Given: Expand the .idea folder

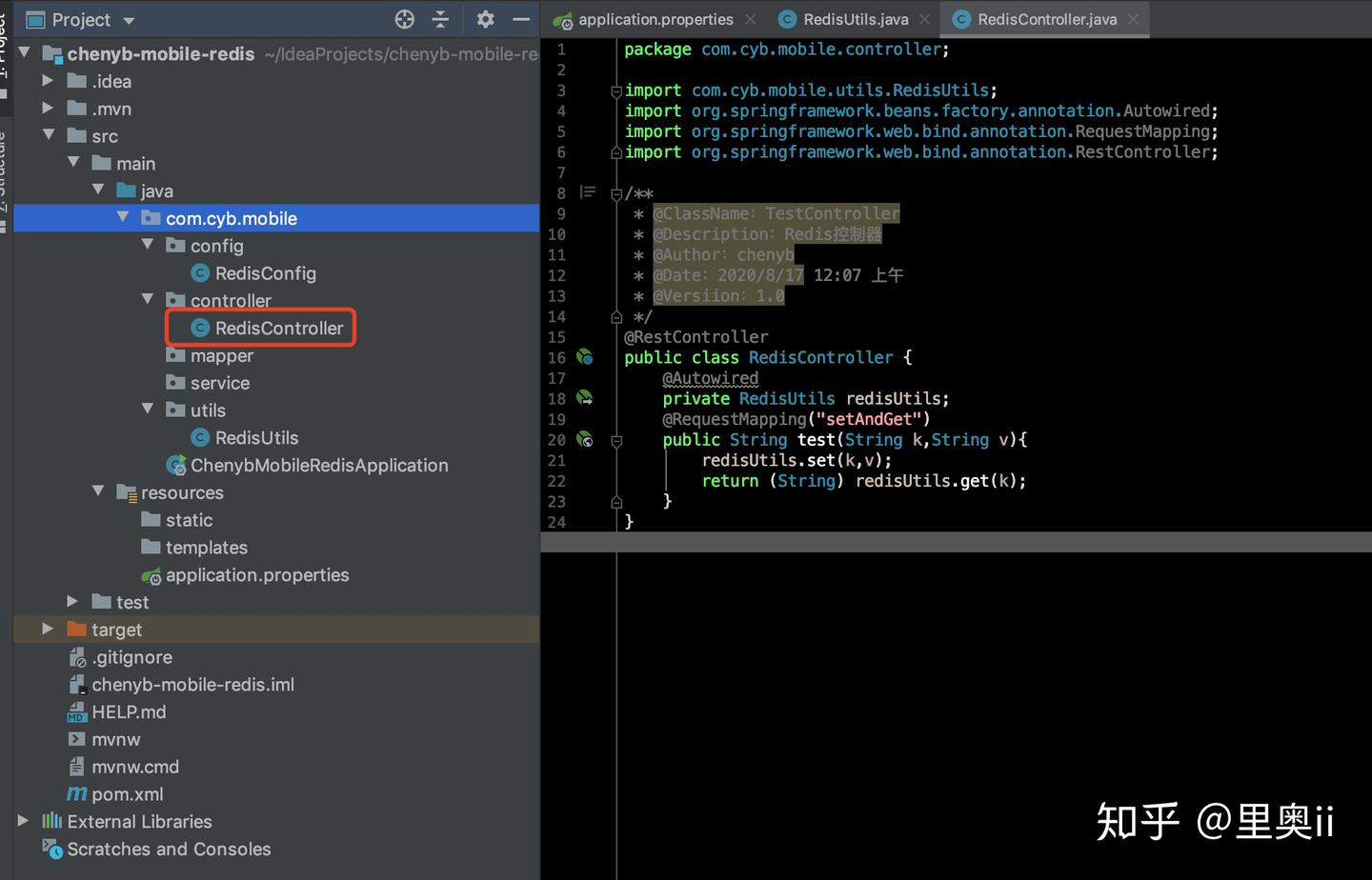Looking at the screenshot, I should pos(48,81).
